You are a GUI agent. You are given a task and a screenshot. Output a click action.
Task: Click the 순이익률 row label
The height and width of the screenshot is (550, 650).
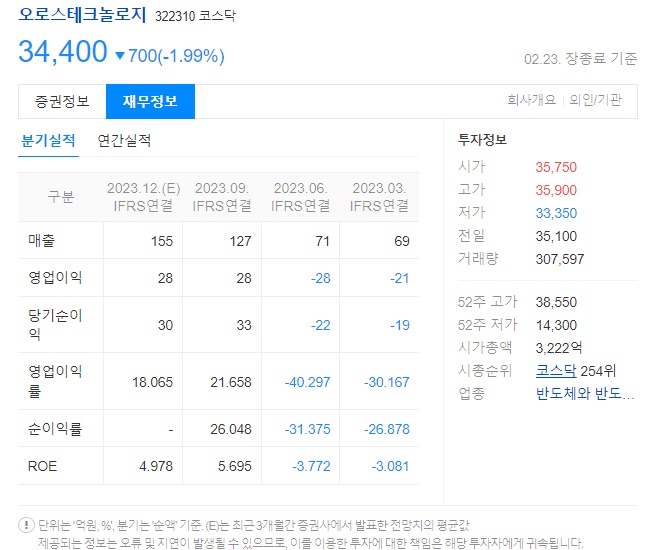(x=55, y=429)
